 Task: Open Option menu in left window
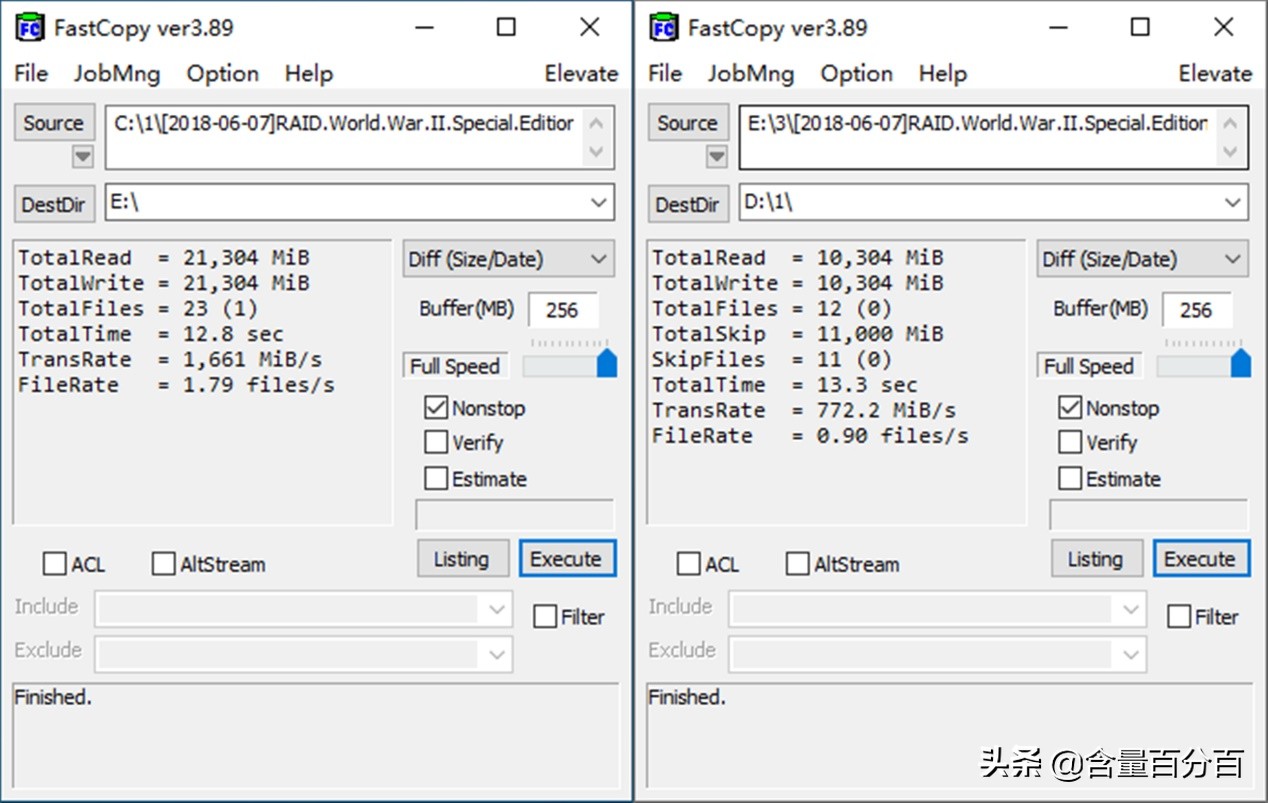pos(223,73)
